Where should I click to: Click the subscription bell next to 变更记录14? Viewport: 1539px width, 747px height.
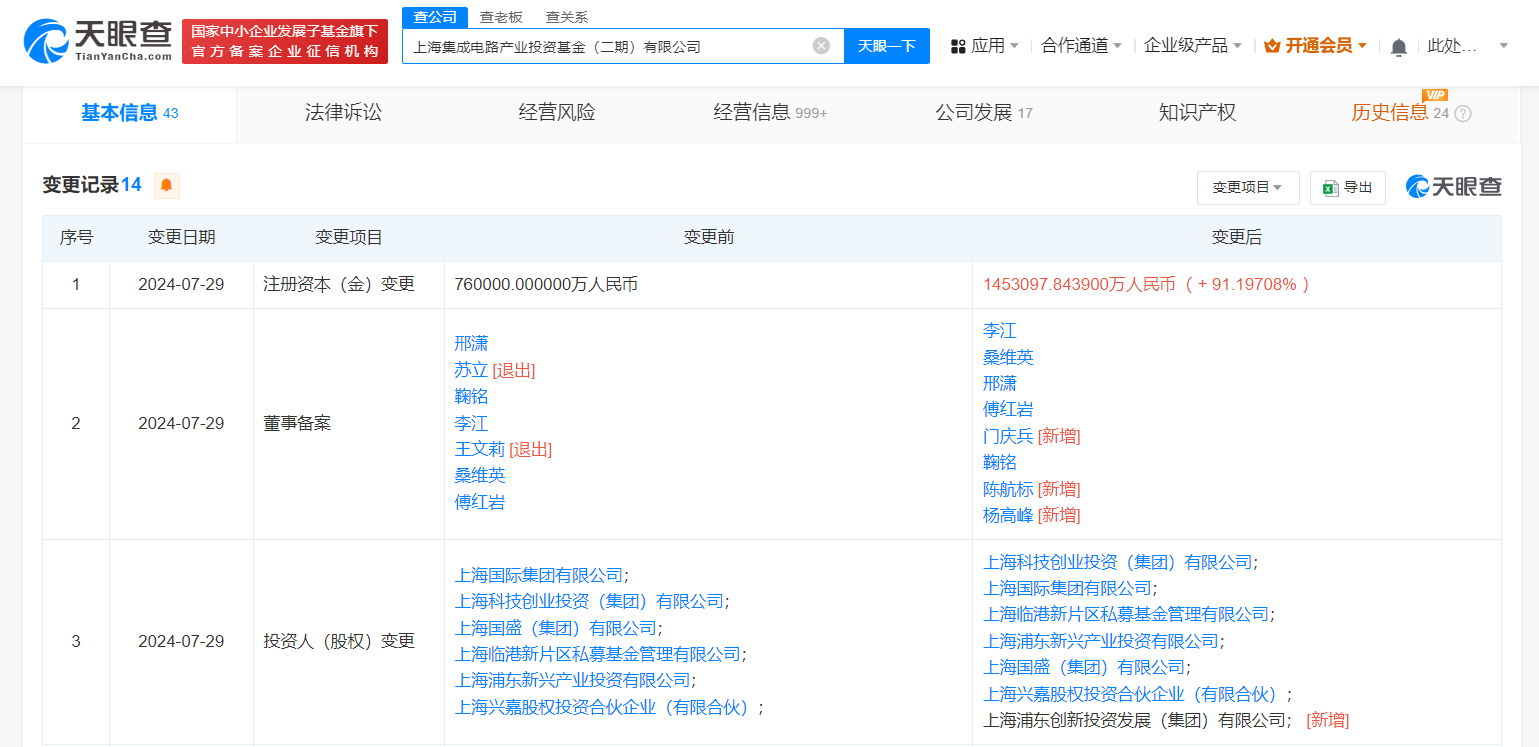point(165,185)
